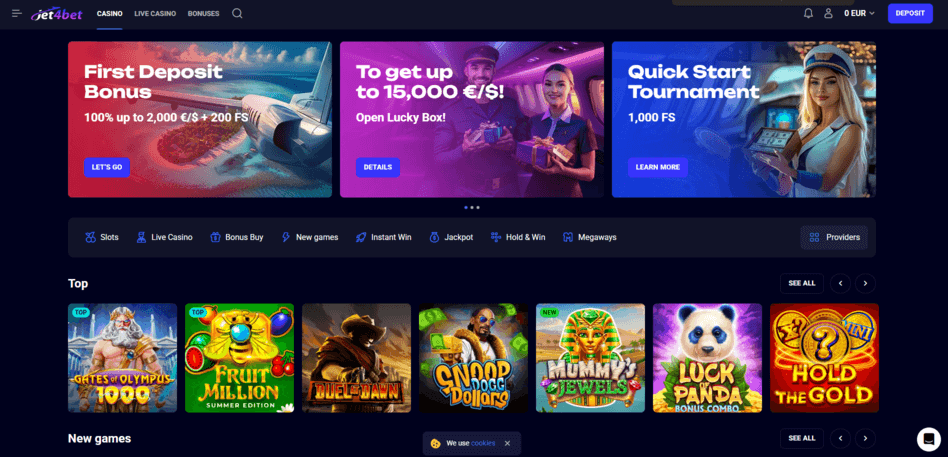Open the Snoop Dogg Dollars game thumbnail
The image size is (948, 457).
pyautogui.click(x=473, y=358)
